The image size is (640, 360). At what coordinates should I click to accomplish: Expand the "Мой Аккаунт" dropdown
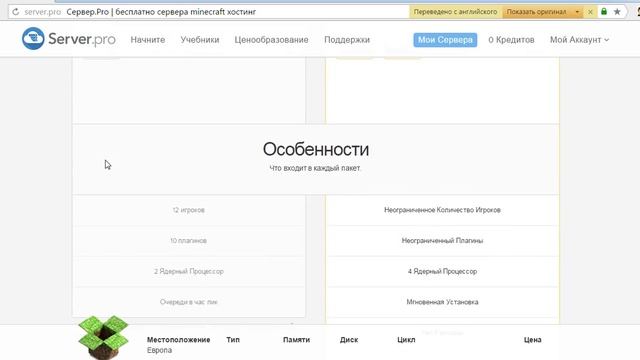click(579, 40)
